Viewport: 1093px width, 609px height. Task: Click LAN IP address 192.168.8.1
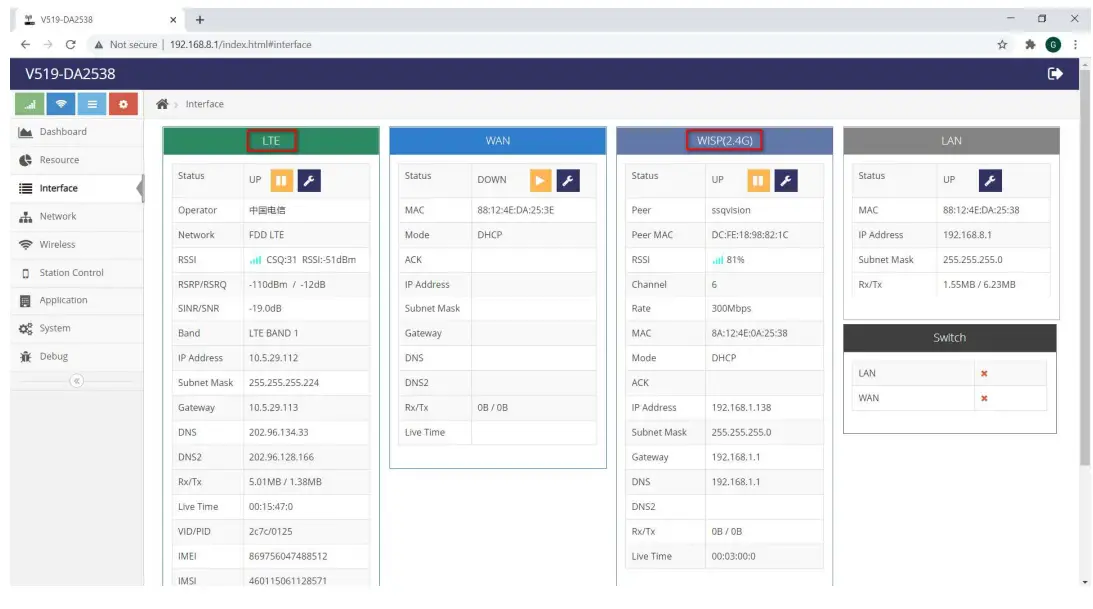pos(967,236)
